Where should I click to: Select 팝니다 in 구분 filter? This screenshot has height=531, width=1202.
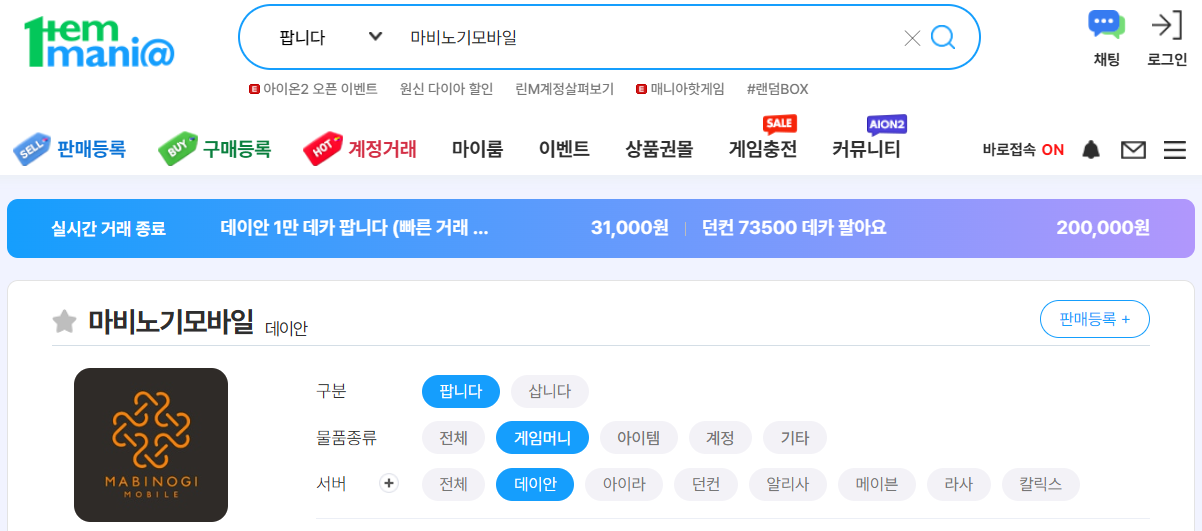[x=460, y=391]
